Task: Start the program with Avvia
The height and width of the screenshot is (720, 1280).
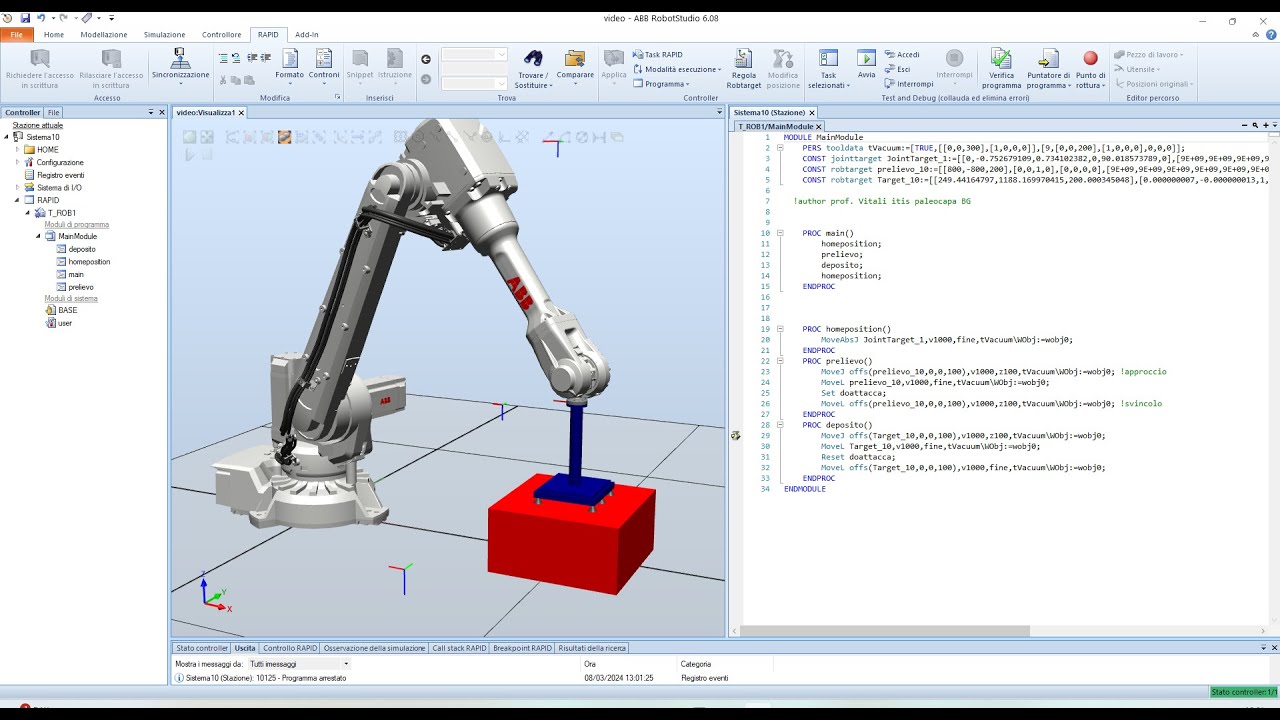Action: pos(866,58)
